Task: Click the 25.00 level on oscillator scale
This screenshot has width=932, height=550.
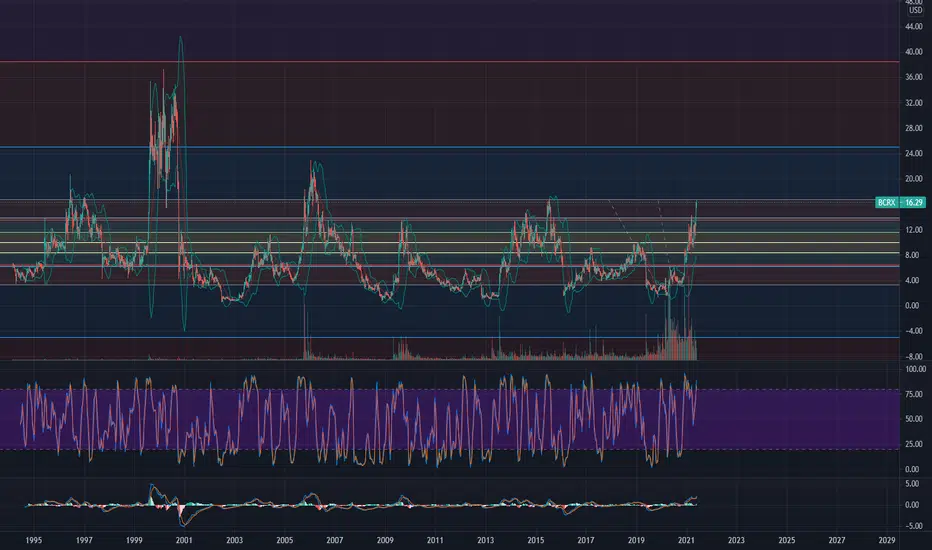Action: coord(914,444)
